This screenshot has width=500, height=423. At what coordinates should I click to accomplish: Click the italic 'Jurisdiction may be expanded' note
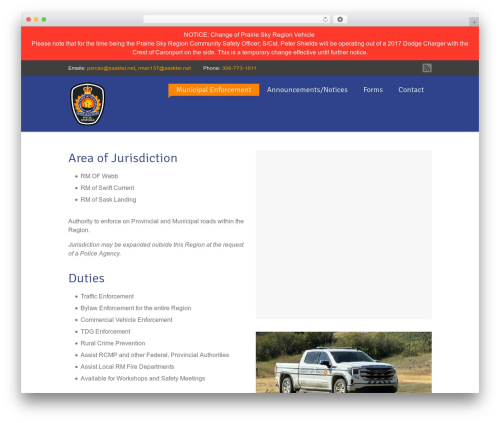pyautogui.click(x=156, y=249)
